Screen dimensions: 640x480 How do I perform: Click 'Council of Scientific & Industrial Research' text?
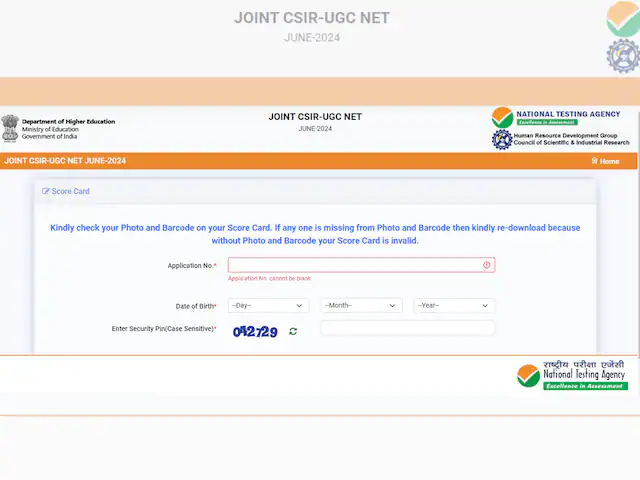tap(571, 142)
